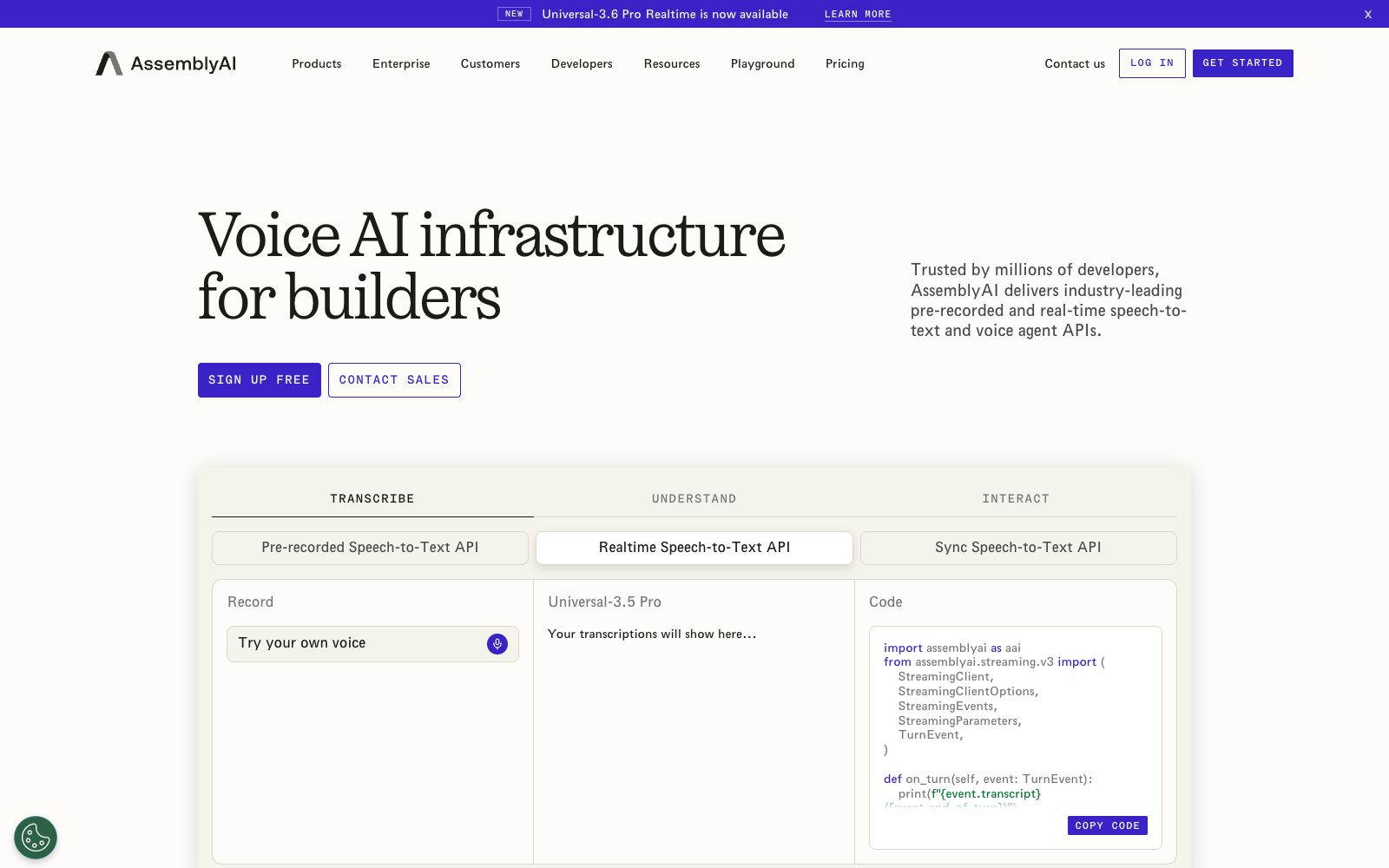This screenshot has width=1389, height=868.
Task: Open the cookie preferences icon
Action: 36,838
